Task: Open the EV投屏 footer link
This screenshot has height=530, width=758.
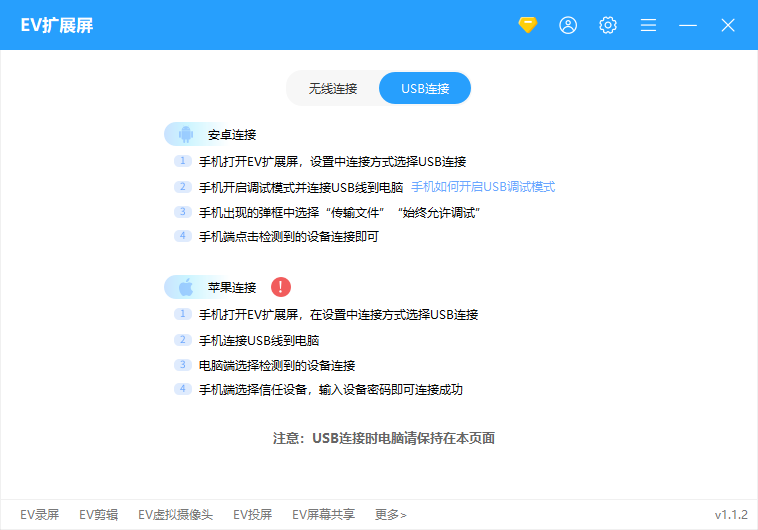Action: [x=252, y=515]
